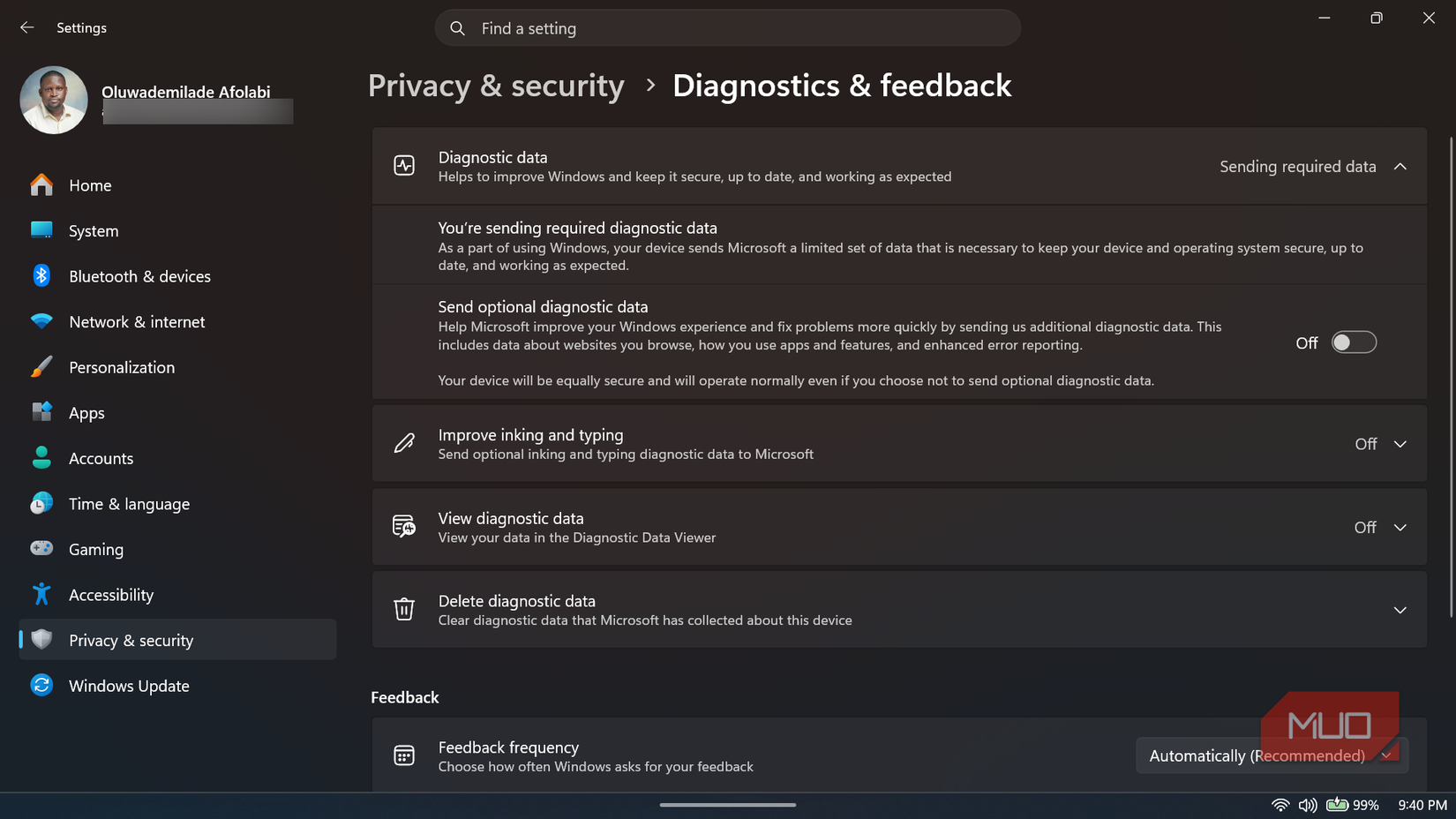This screenshot has height=819, width=1456.
Task: Click the Bluetooth icon in sidebar
Action: [x=41, y=275]
